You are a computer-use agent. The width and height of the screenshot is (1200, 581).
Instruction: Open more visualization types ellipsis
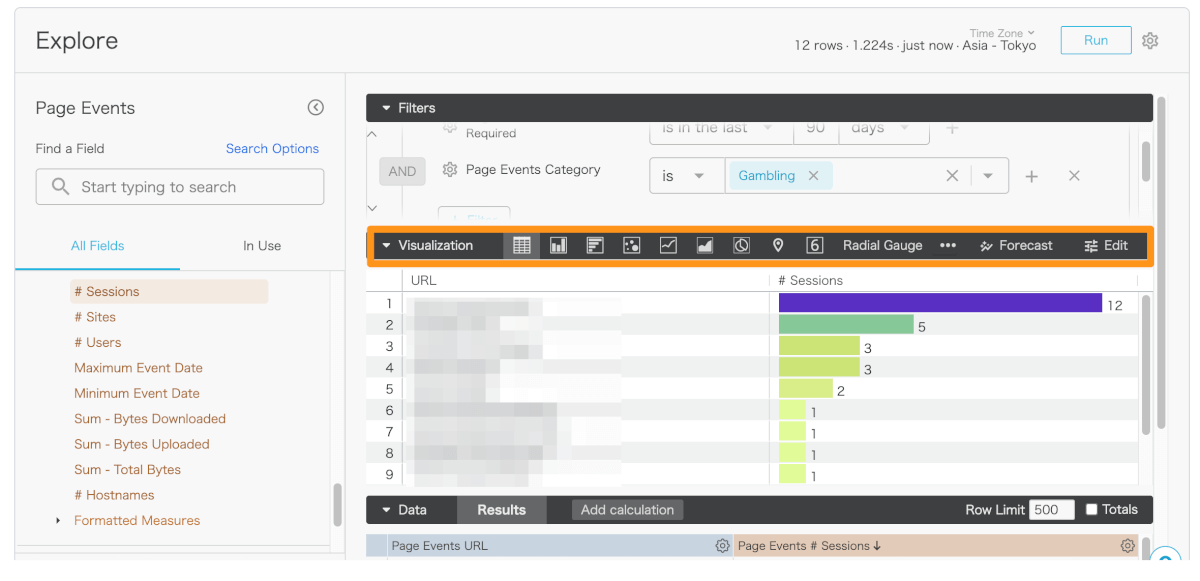point(948,246)
